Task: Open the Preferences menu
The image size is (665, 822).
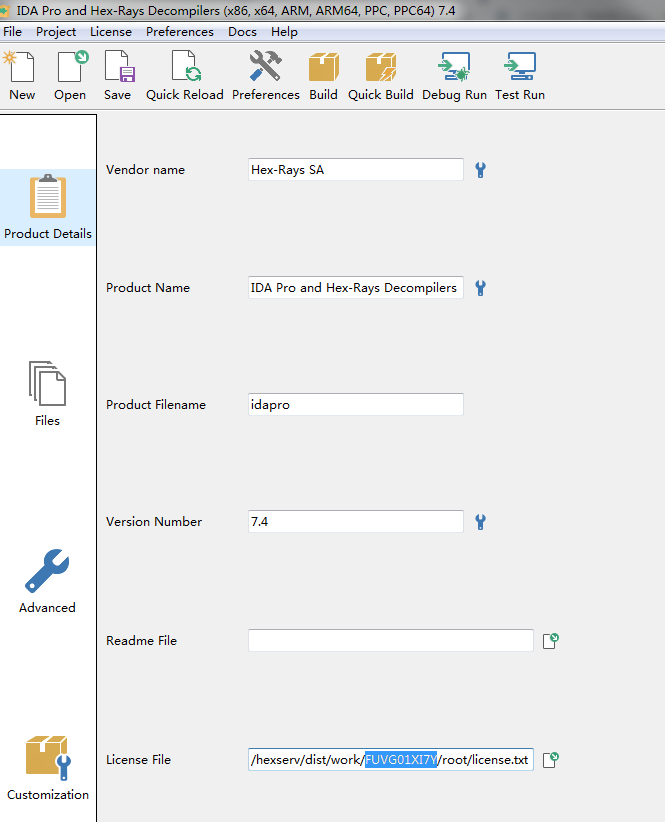Action: pos(180,32)
